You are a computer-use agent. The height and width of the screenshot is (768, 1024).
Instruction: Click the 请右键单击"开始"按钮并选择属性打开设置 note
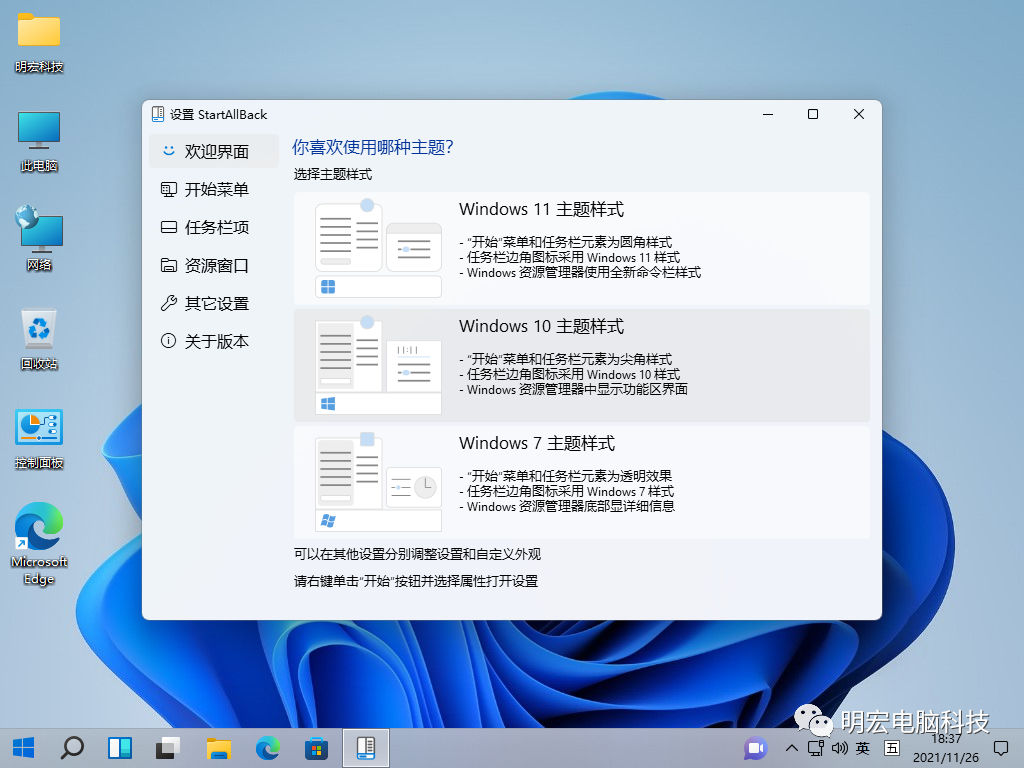click(x=416, y=581)
